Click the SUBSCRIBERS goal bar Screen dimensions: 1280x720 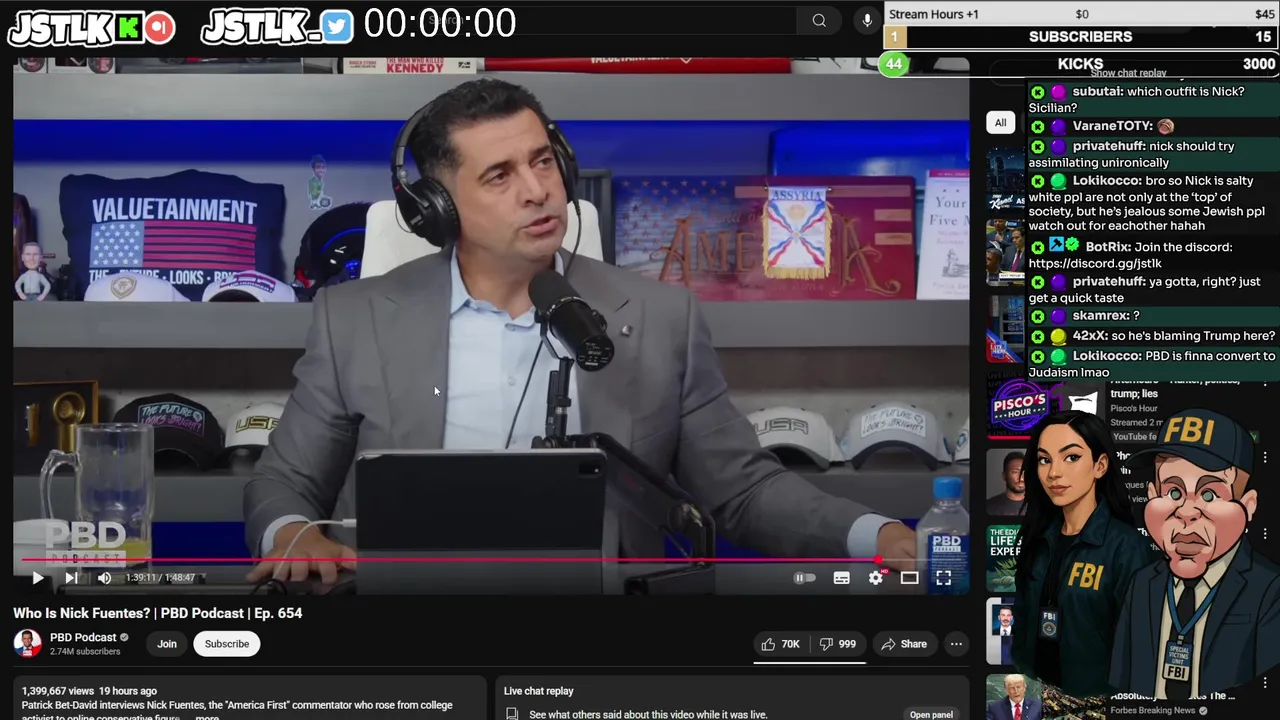point(1081,37)
